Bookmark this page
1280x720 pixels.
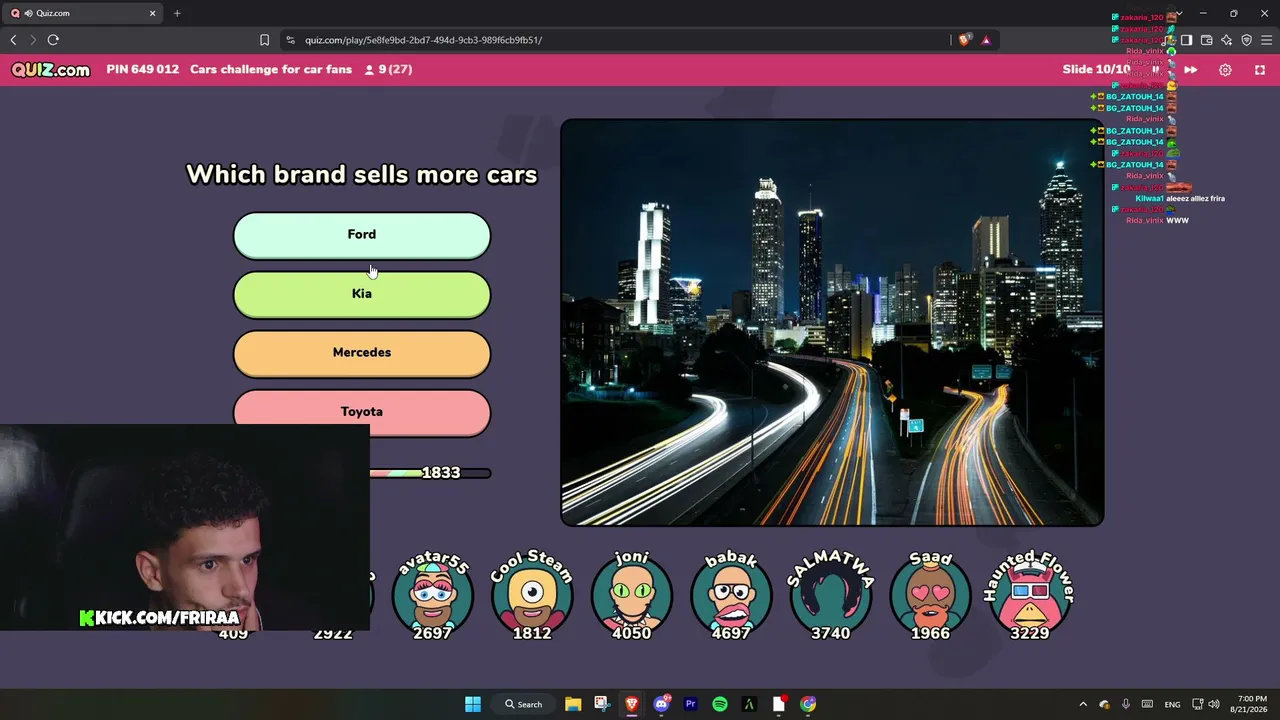[264, 40]
